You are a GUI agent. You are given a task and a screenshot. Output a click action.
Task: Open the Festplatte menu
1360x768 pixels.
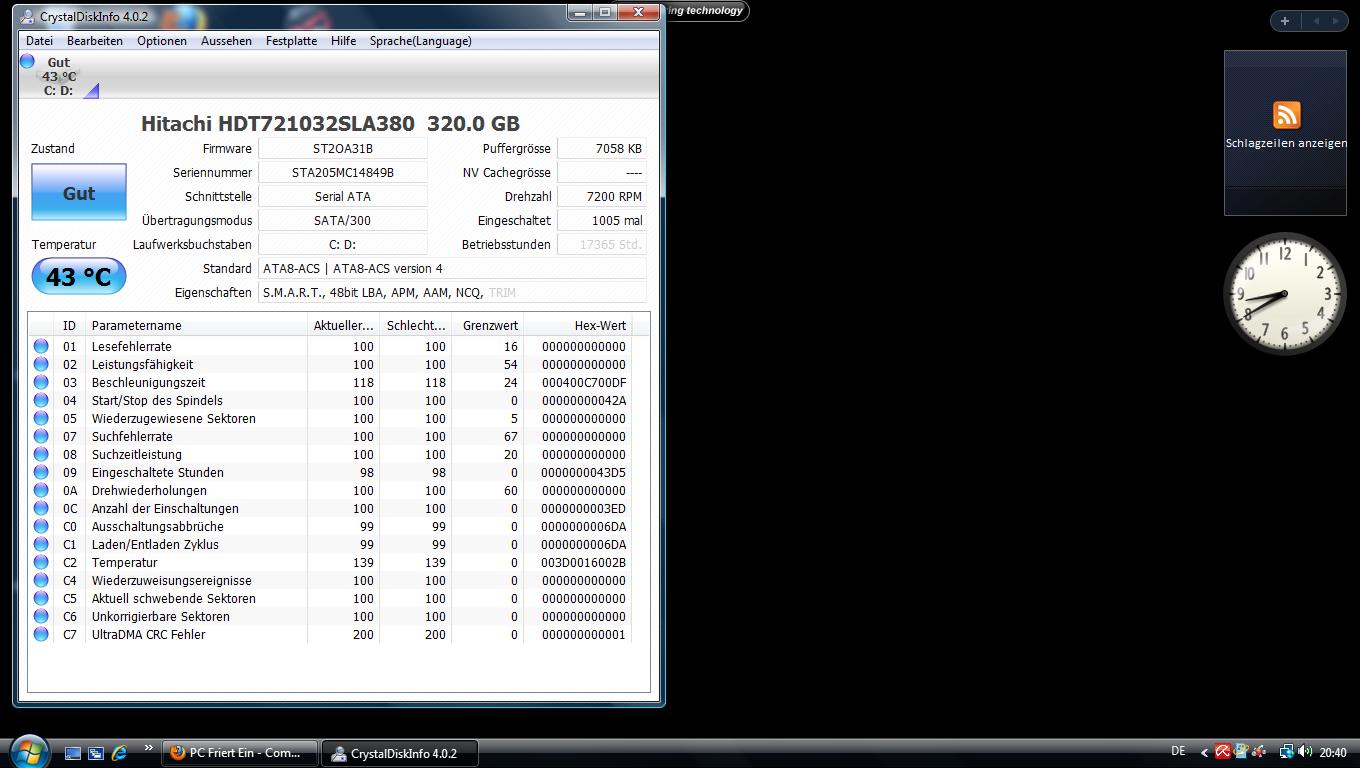pos(291,41)
